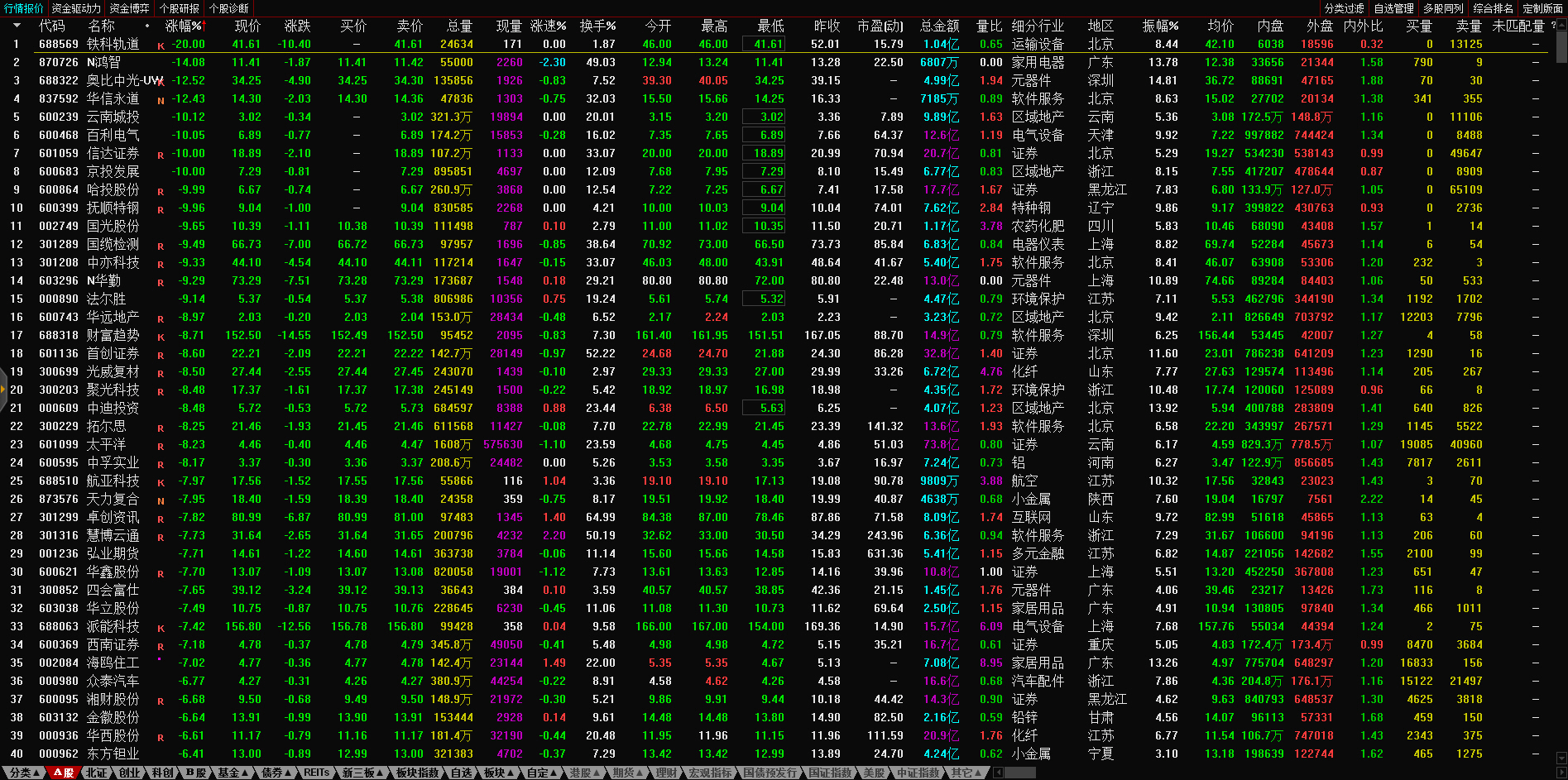This screenshot has width=1568, height=780.
Task: Click the horizontal scroll left arrow in bottom bar
Action: (999, 773)
